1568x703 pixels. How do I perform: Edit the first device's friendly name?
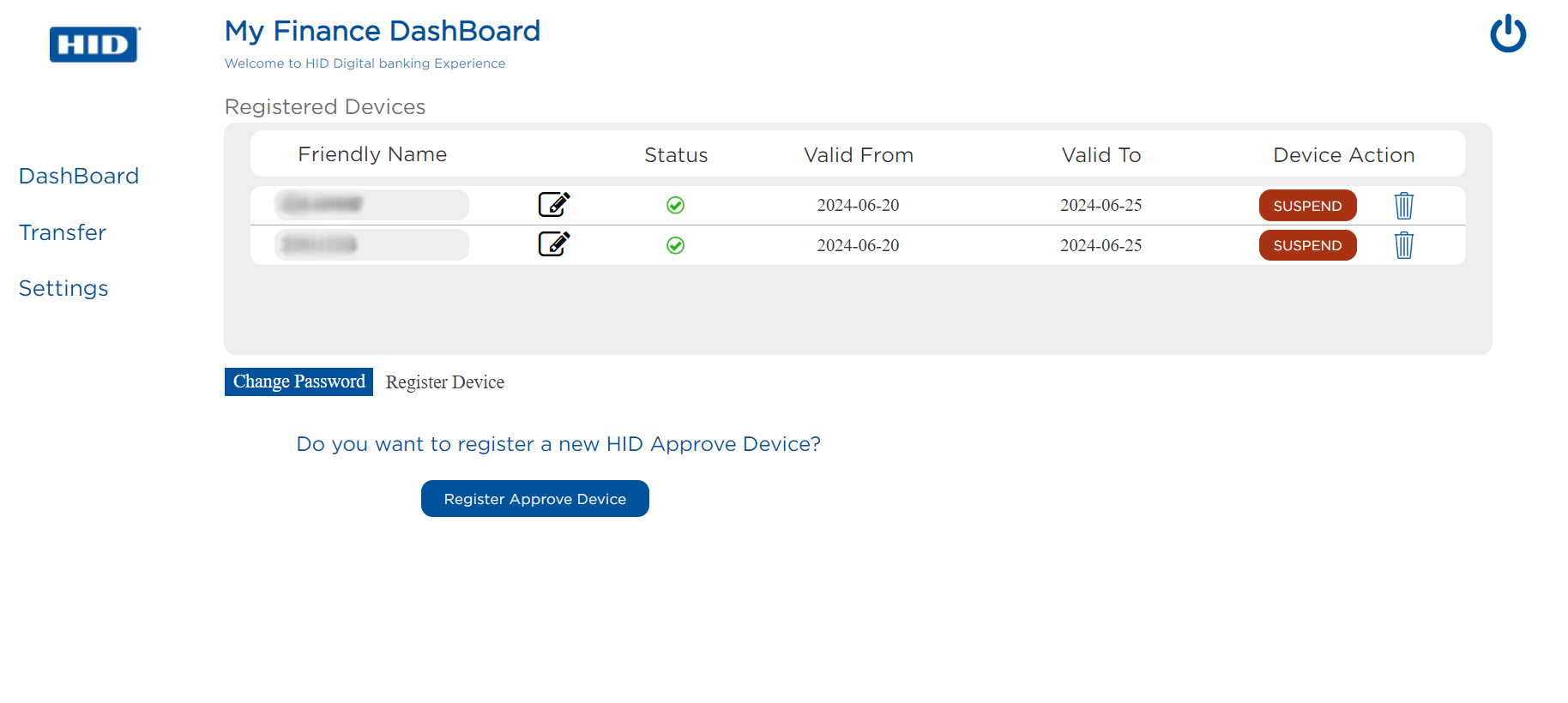pyautogui.click(x=554, y=204)
